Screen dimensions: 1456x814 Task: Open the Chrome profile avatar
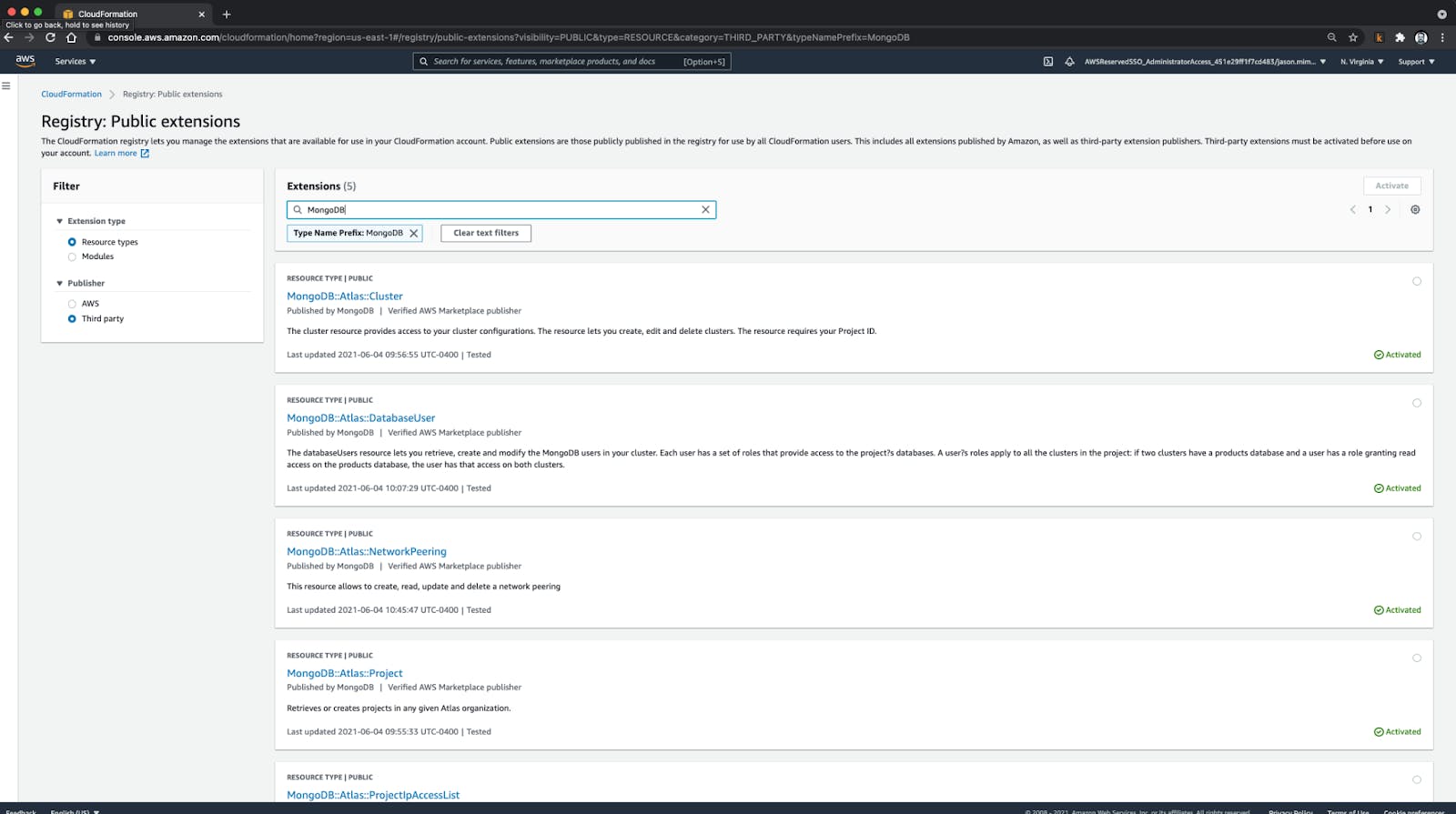[1421, 37]
